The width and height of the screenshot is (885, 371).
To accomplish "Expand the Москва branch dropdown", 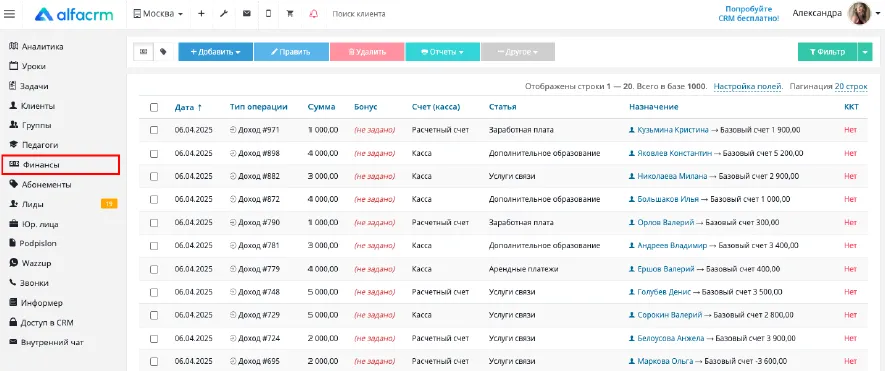I will pyautogui.click(x=158, y=14).
